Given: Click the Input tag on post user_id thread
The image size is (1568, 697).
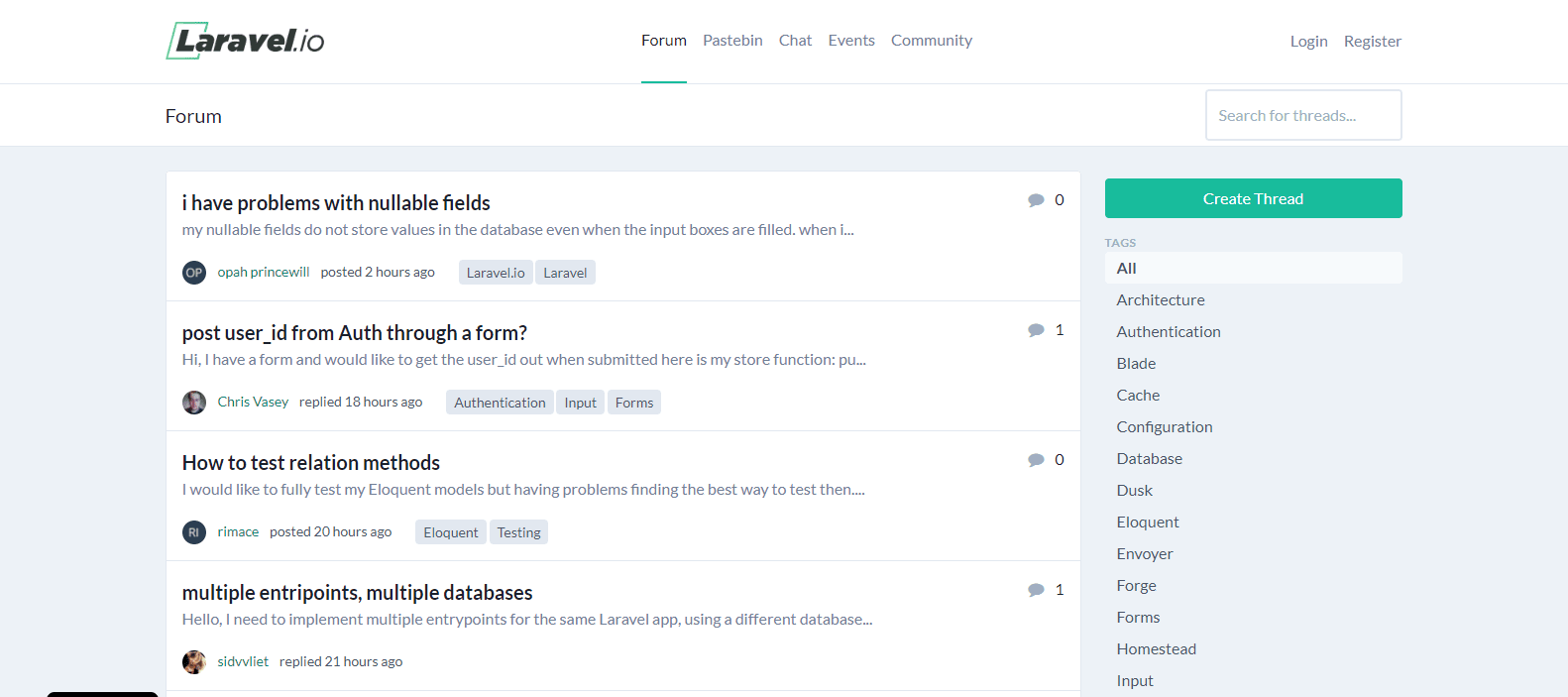Looking at the screenshot, I should 581,403.
